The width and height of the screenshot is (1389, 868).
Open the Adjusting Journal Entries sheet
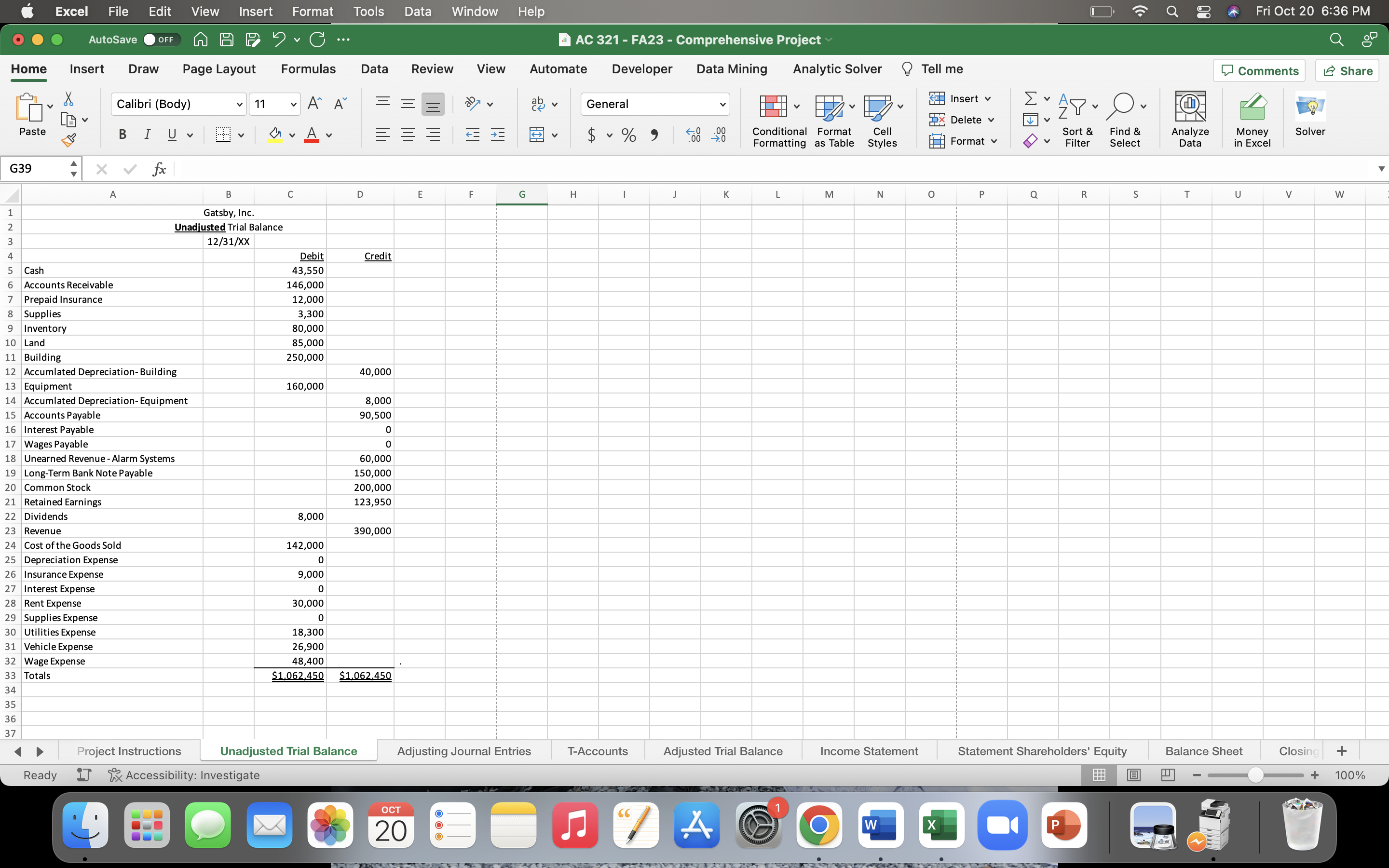tap(464, 750)
